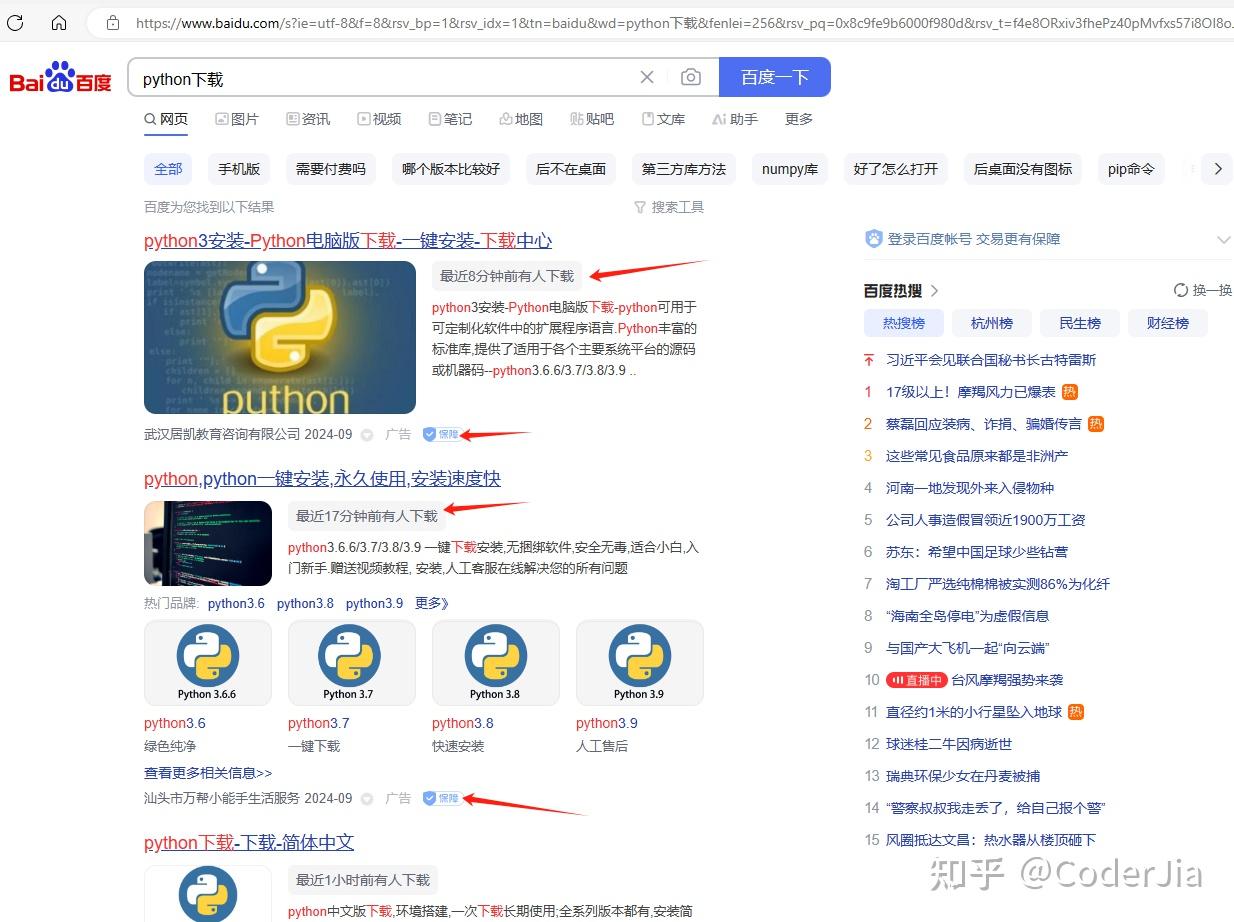
Task: Select the 第三方库方法 filter chip
Action: click(684, 169)
